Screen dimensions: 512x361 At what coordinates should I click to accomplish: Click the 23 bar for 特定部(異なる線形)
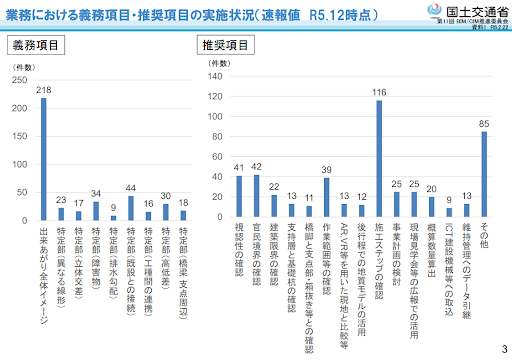61,214
